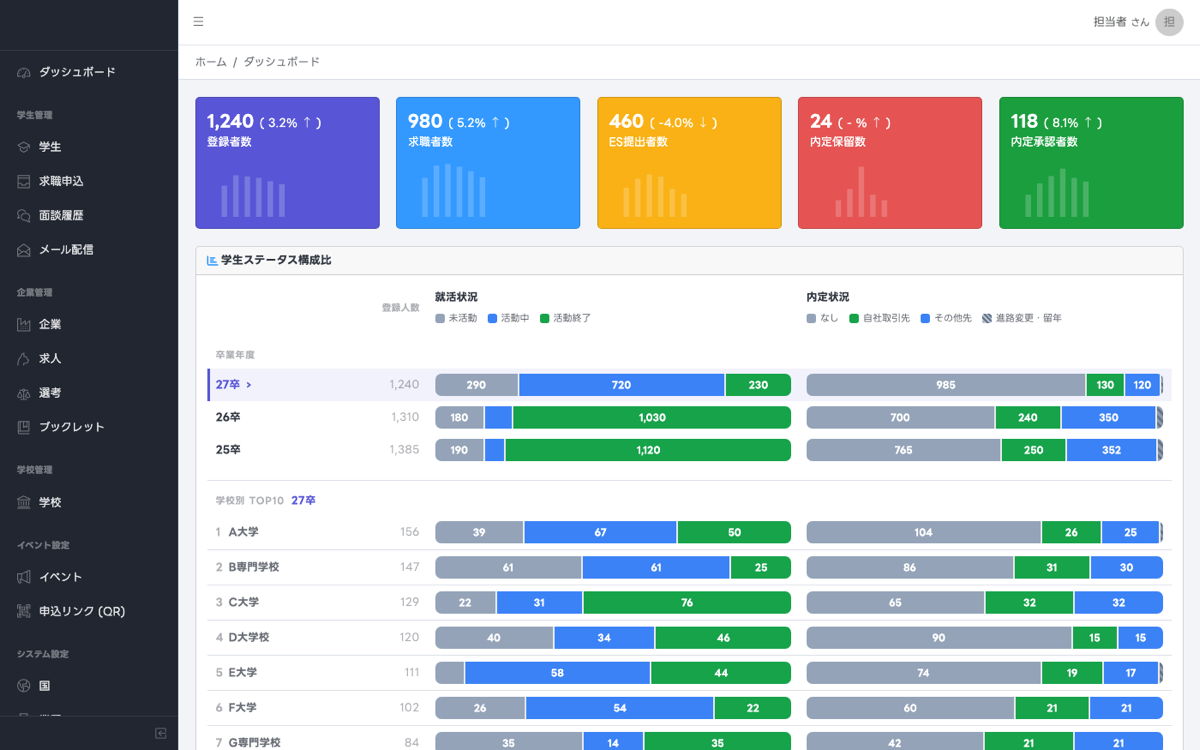
Task: Click ダッシュボード breadcrumb text
Action: click(282, 62)
